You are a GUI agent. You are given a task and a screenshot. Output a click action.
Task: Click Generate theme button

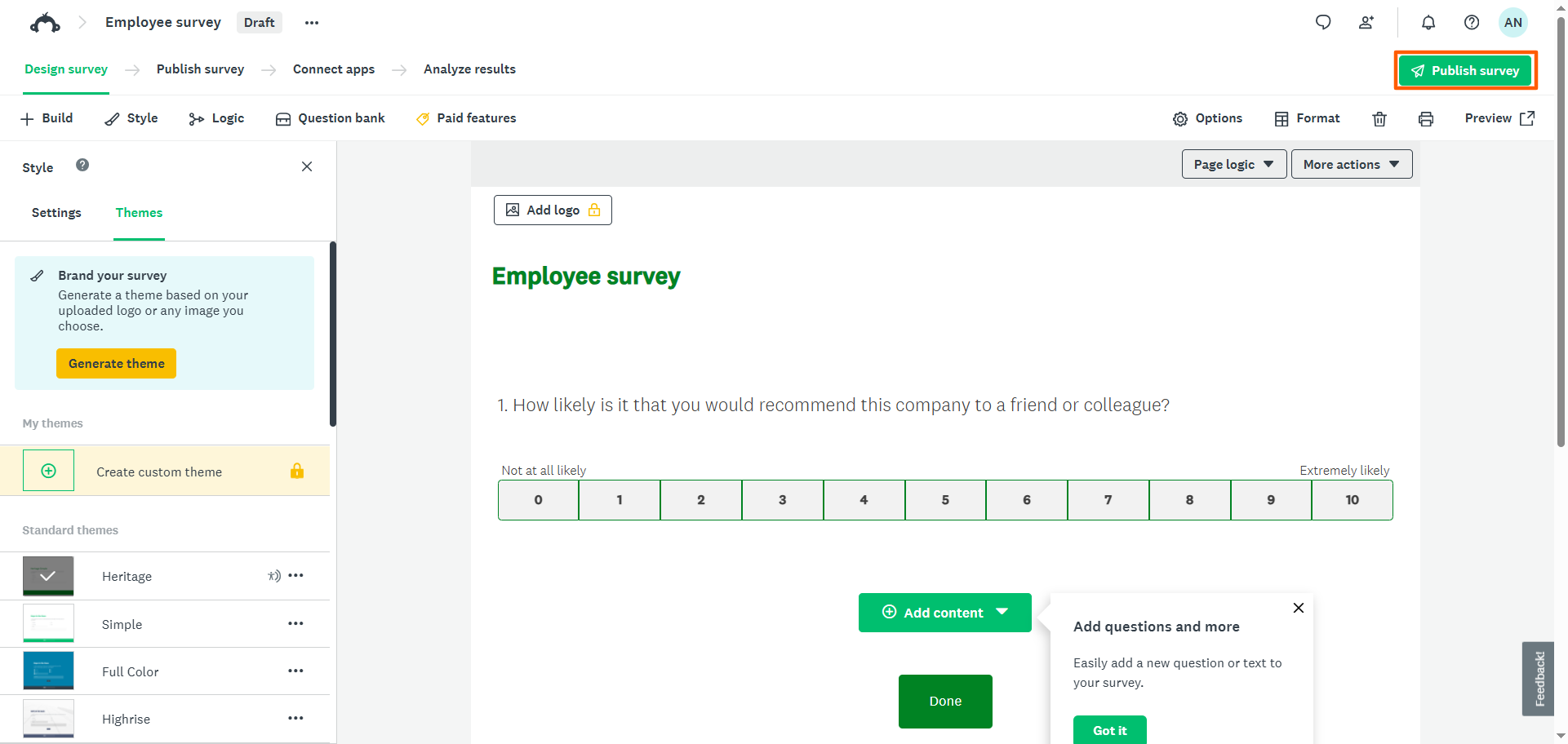tap(116, 364)
